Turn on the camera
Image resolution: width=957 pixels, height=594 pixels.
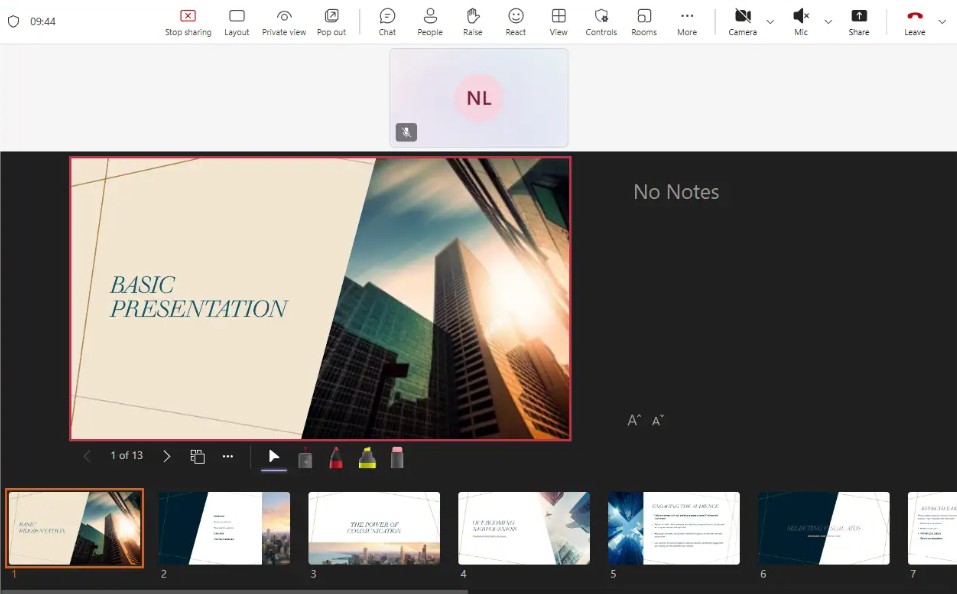(742, 21)
